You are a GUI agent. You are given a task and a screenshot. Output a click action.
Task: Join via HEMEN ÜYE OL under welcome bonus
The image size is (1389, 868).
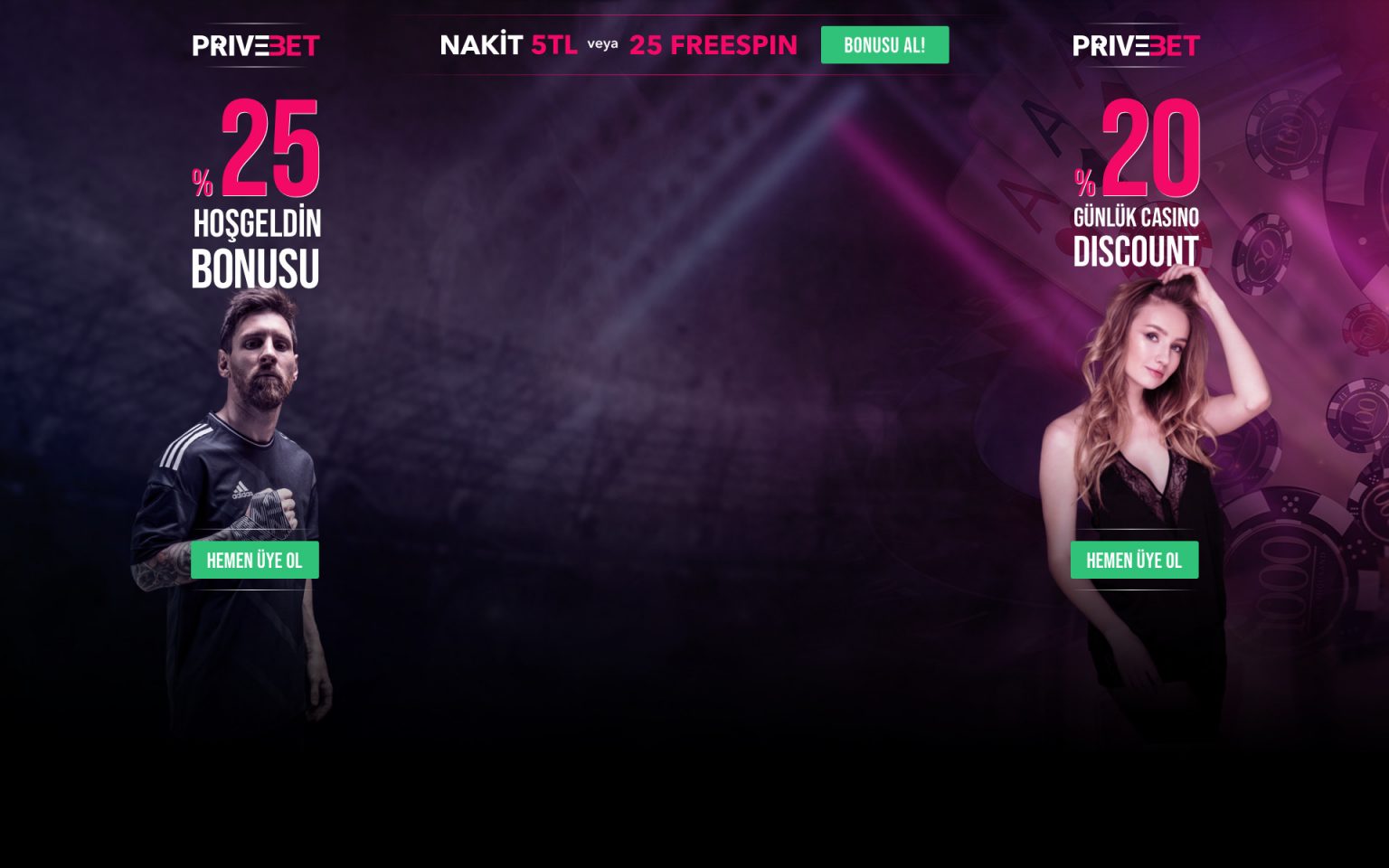pyautogui.click(x=255, y=561)
